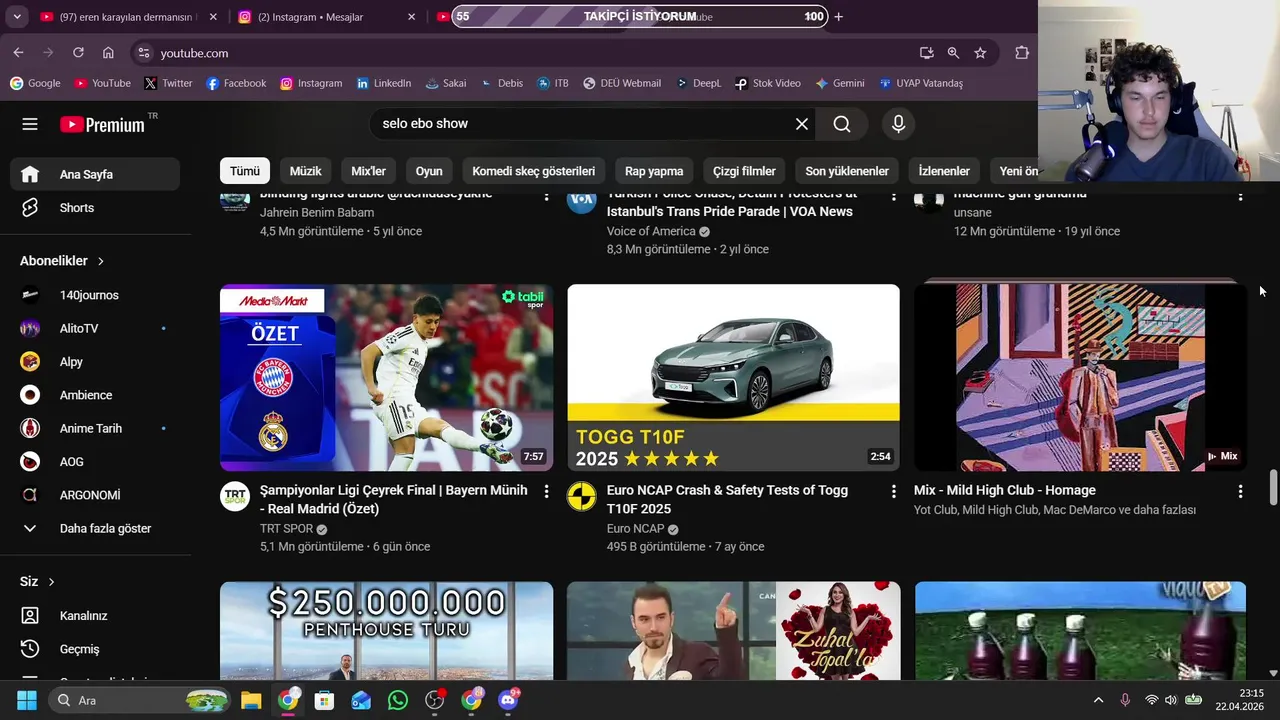Image resolution: width=1280 pixels, height=720 pixels.
Task: Open the ARGONOMİ subscription
Action: 95,495
